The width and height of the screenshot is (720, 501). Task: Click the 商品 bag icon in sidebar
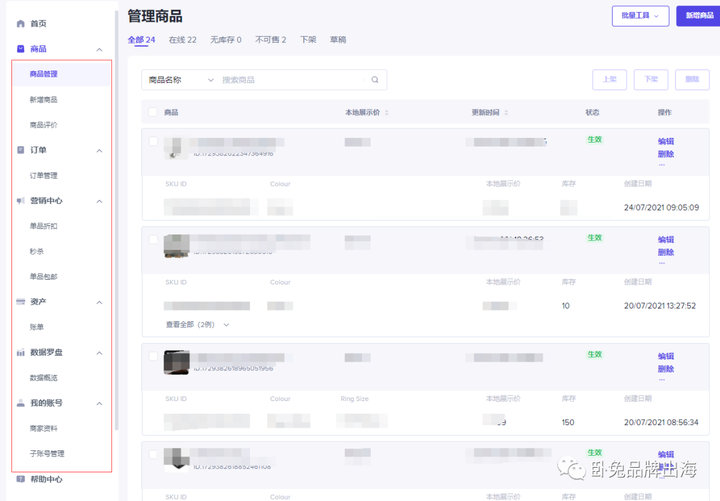click(21, 49)
